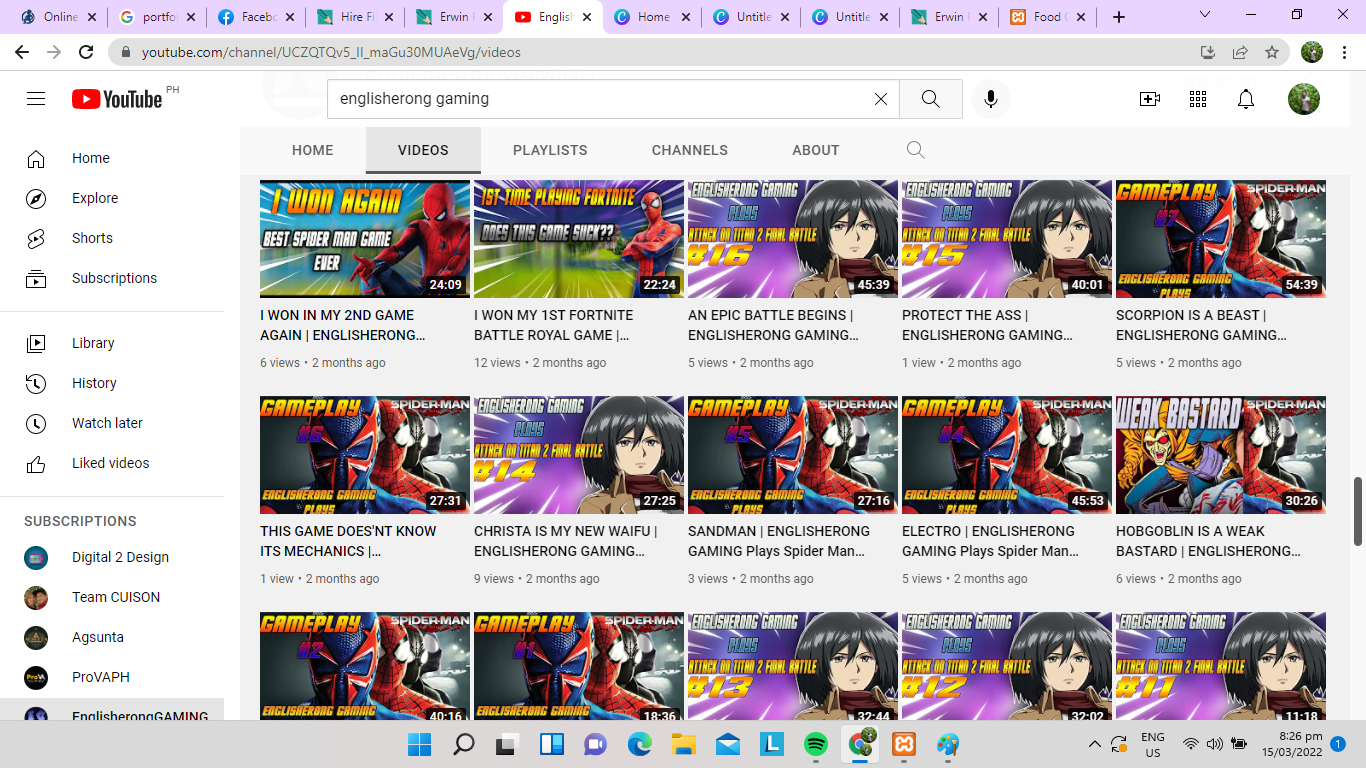The image size is (1366, 768).
Task: Open the CHANNELS tab
Action: 690,150
